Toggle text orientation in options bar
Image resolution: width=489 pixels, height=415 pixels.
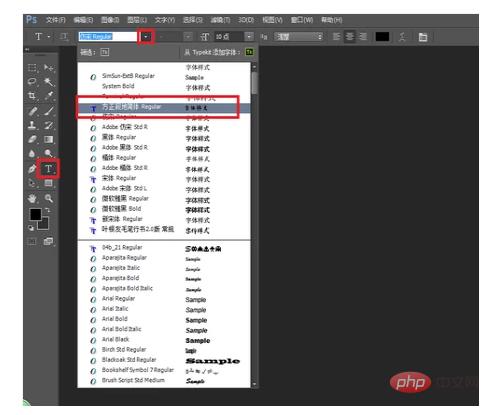[x=64, y=36]
